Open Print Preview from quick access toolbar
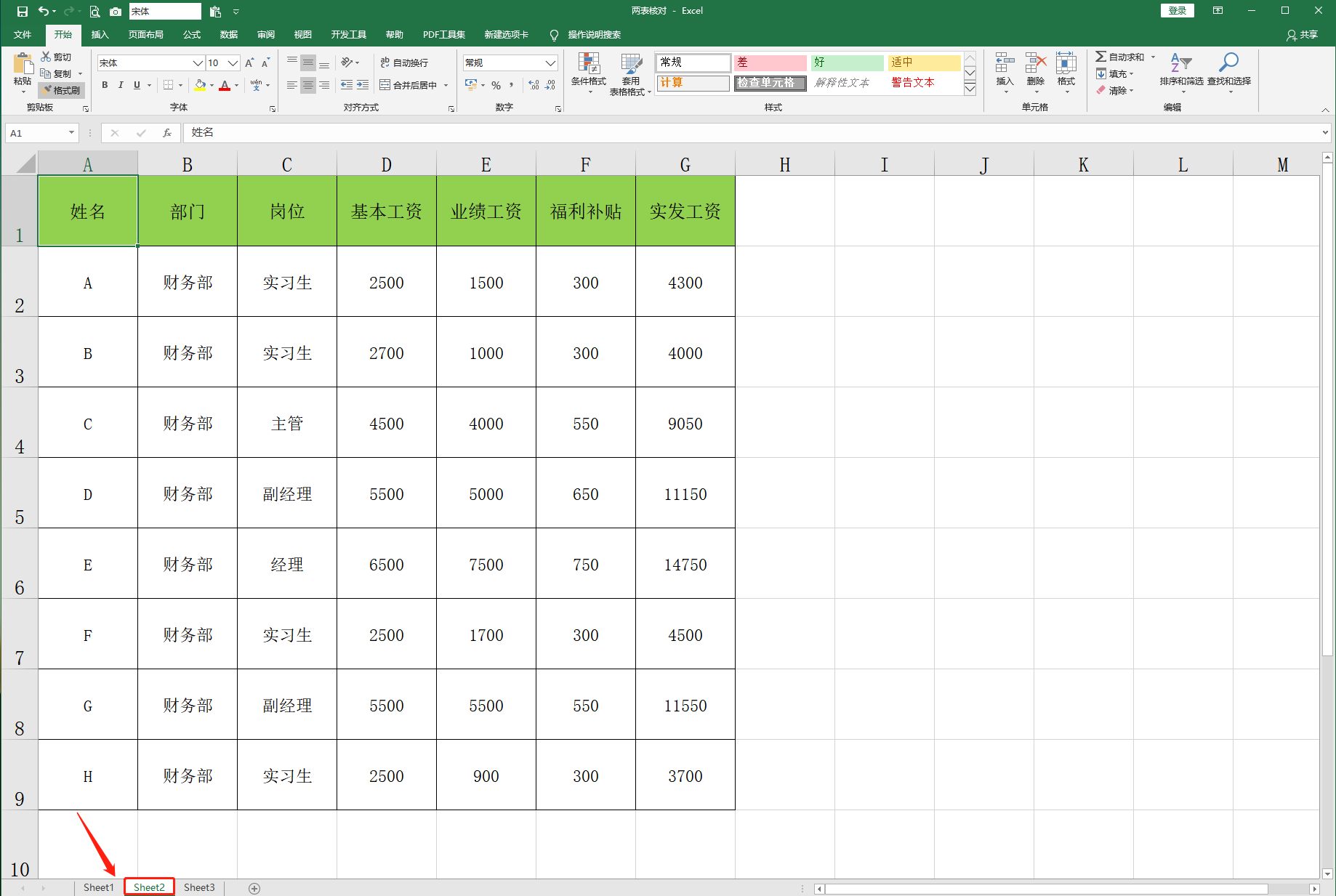Image resolution: width=1336 pixels, height=896 pixels. pos(94,12)
